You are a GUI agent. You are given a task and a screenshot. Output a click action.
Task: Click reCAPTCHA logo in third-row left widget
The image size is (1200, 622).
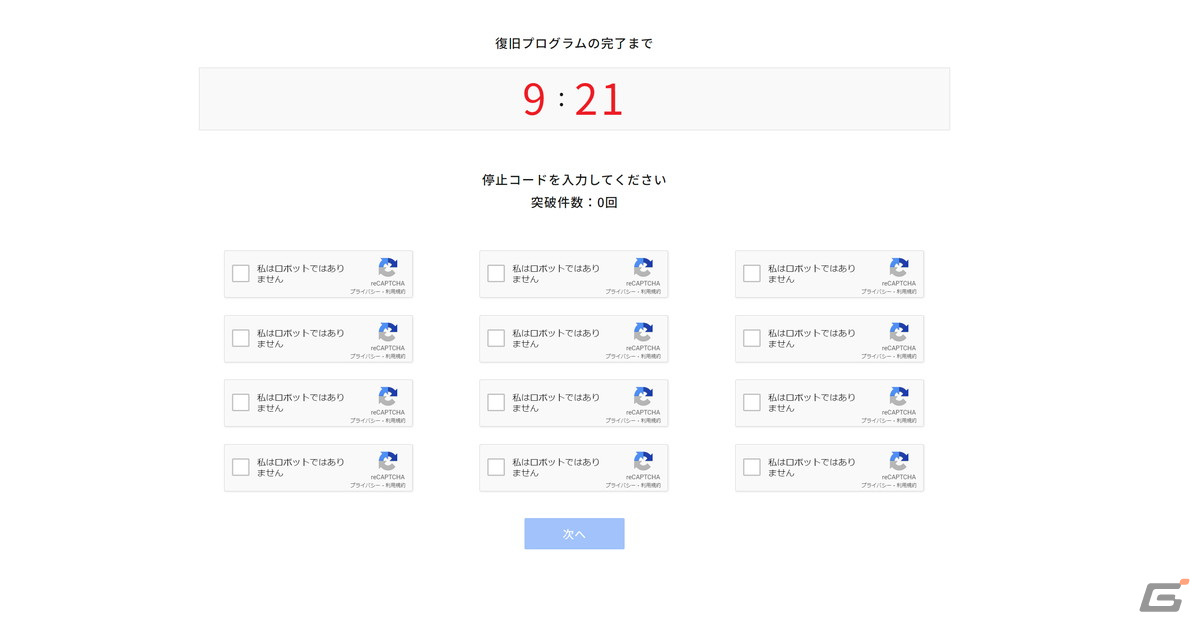tap(388, 396)
